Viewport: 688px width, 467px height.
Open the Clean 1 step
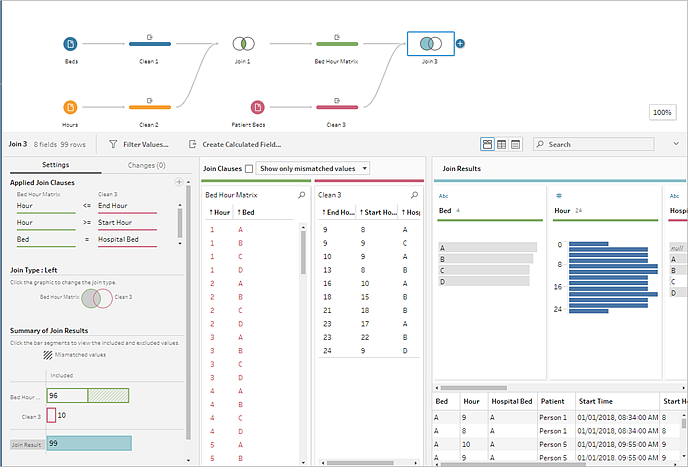(x=150, y=43)
